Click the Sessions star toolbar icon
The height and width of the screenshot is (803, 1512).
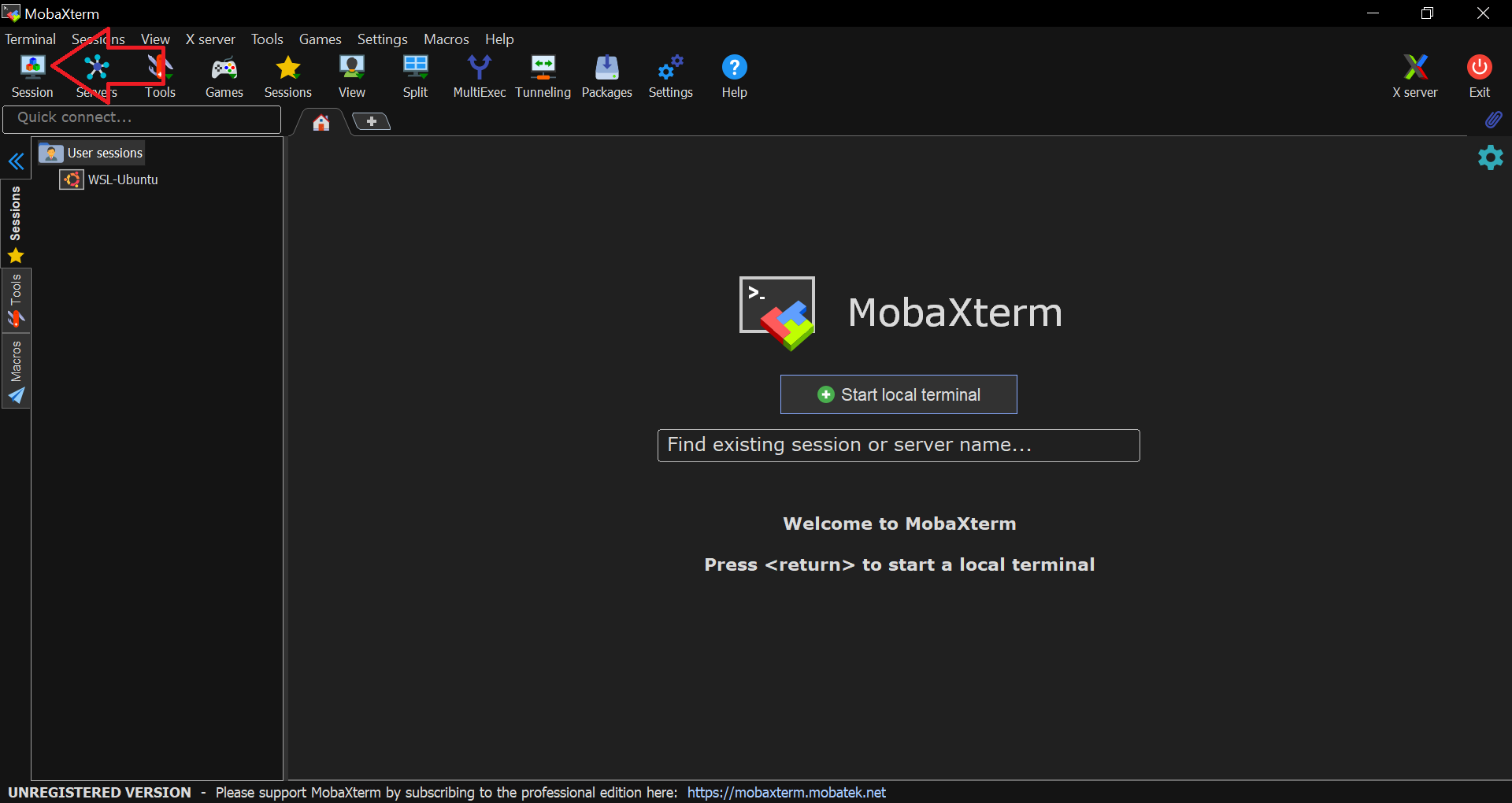coord(288,76)
